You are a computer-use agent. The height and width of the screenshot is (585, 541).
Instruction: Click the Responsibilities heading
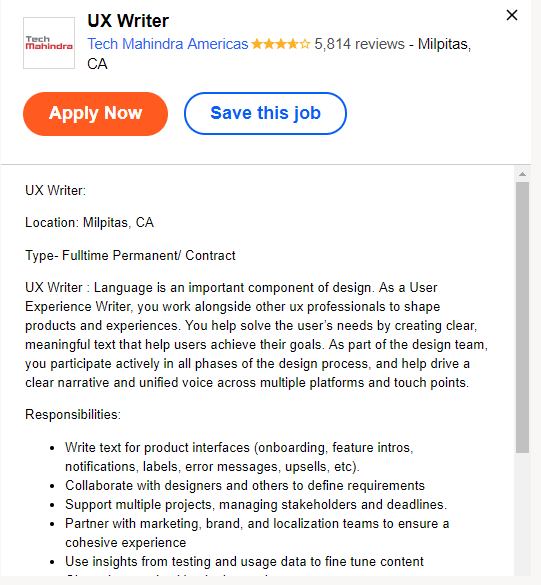[73, 414]
